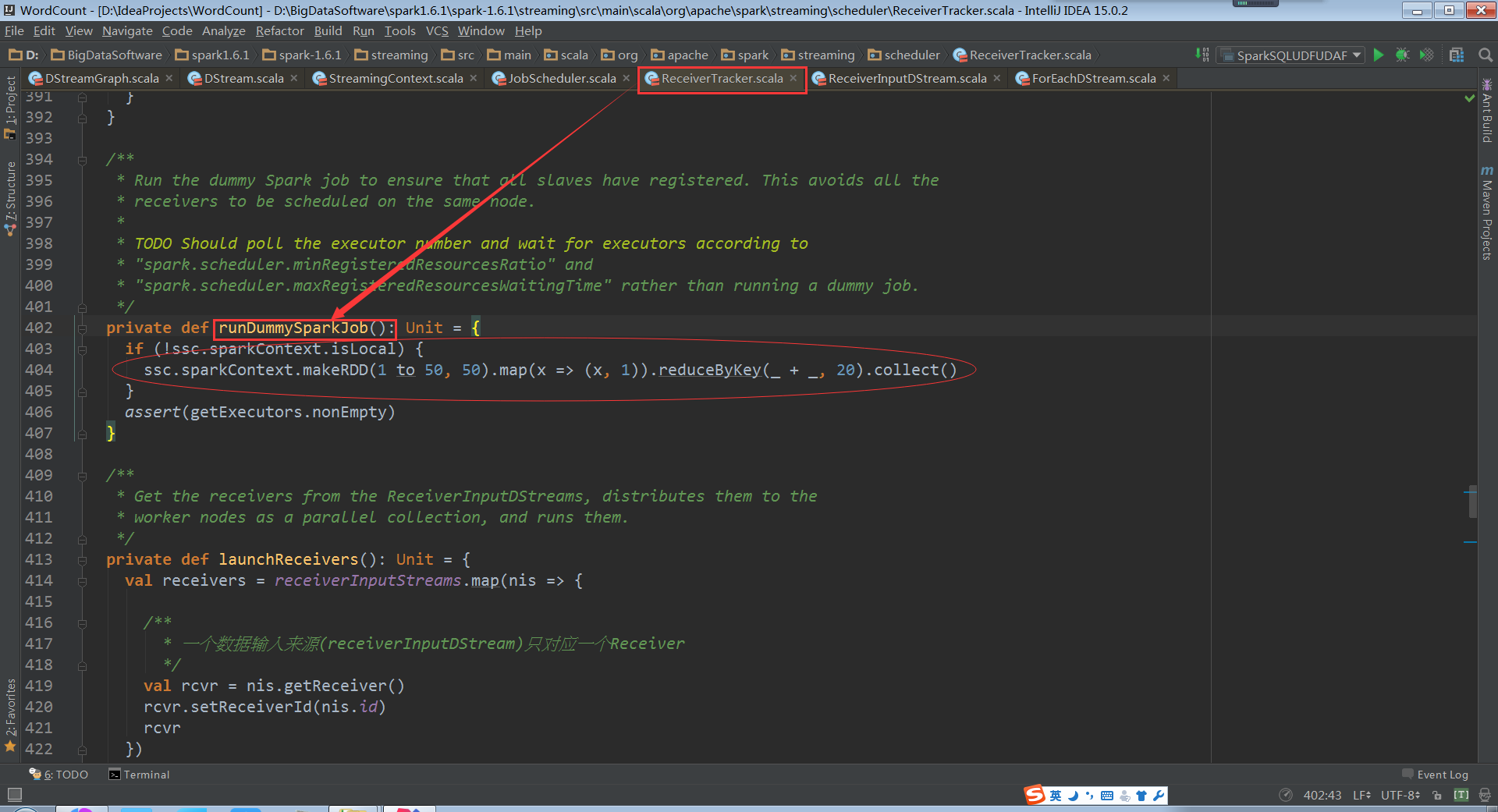Click the Hector inspector icon in status bar
Image resolution: width=1498 pixels, height=812 pixels.
[1484, 796]
